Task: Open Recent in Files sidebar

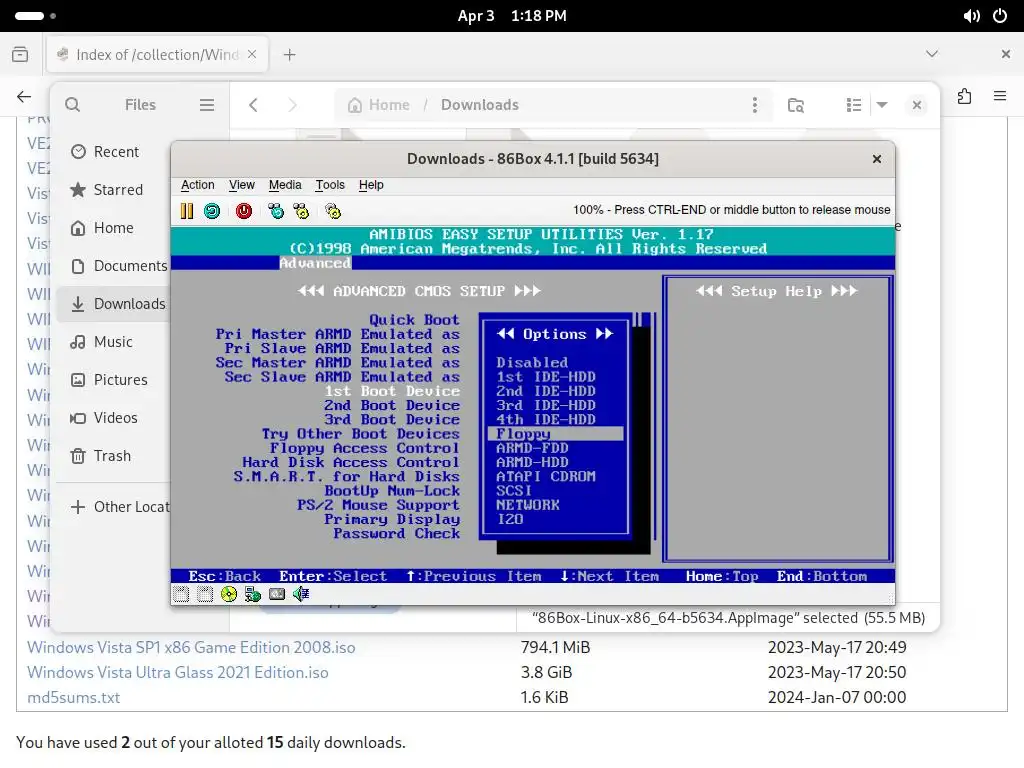Action: click(x=113, y=152)
